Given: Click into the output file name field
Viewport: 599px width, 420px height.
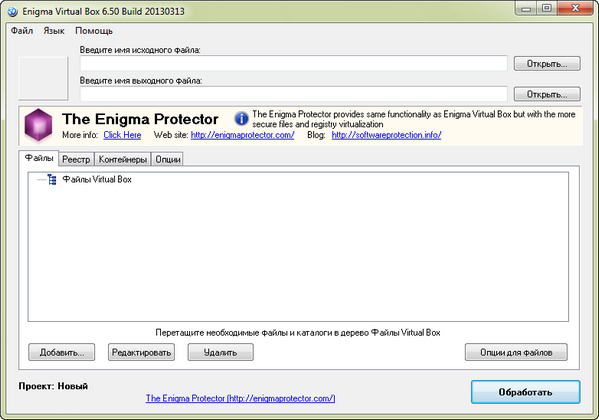Looking at the screenshot, I should point(293,94).
